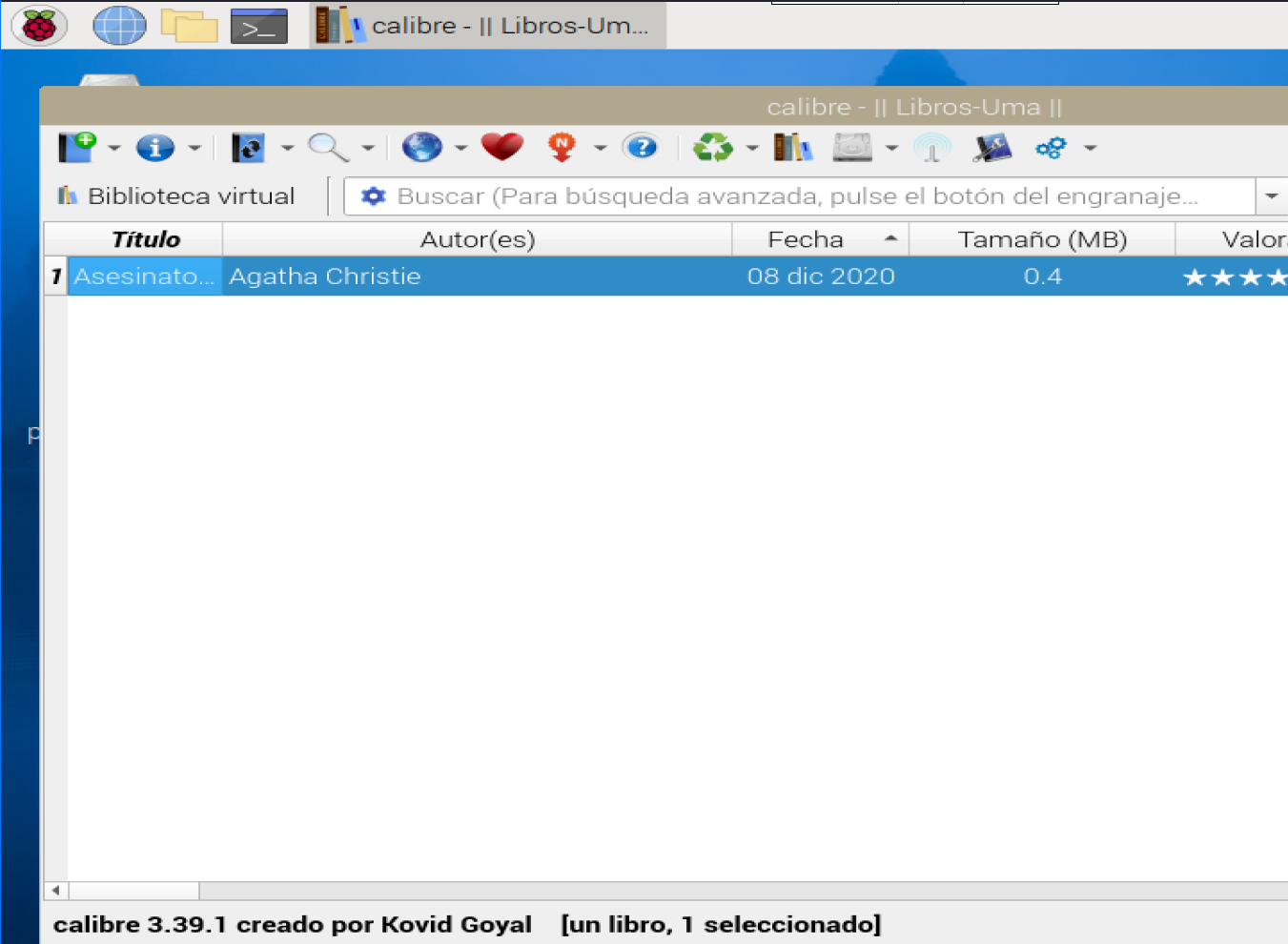Image resolution: width=1288 pixels, height=944 pixels.
Task: Click the Preferences gears icon
Action: coord(1052,148)
